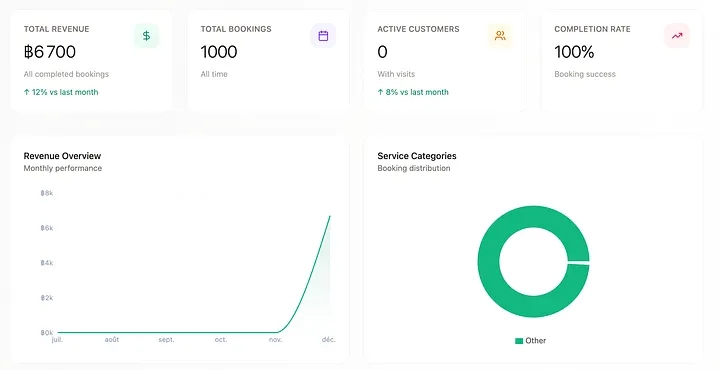This screenshot has height=370, width=720.
Task: Click the Total Revenue card title
Action: (56, 29)
